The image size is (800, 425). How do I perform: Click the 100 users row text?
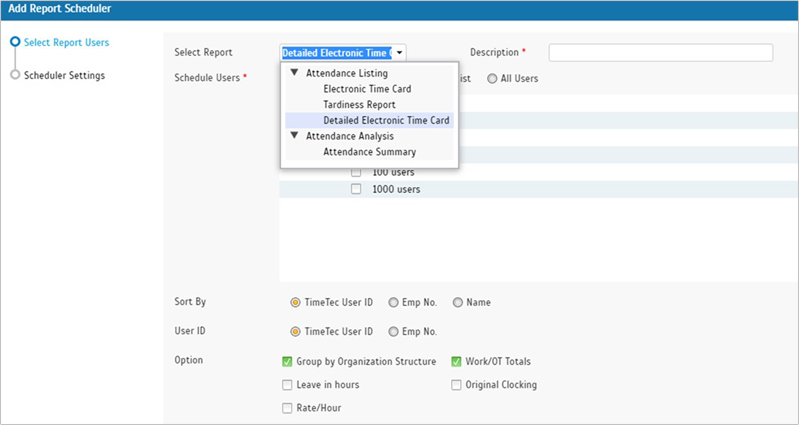pos(393,172)
